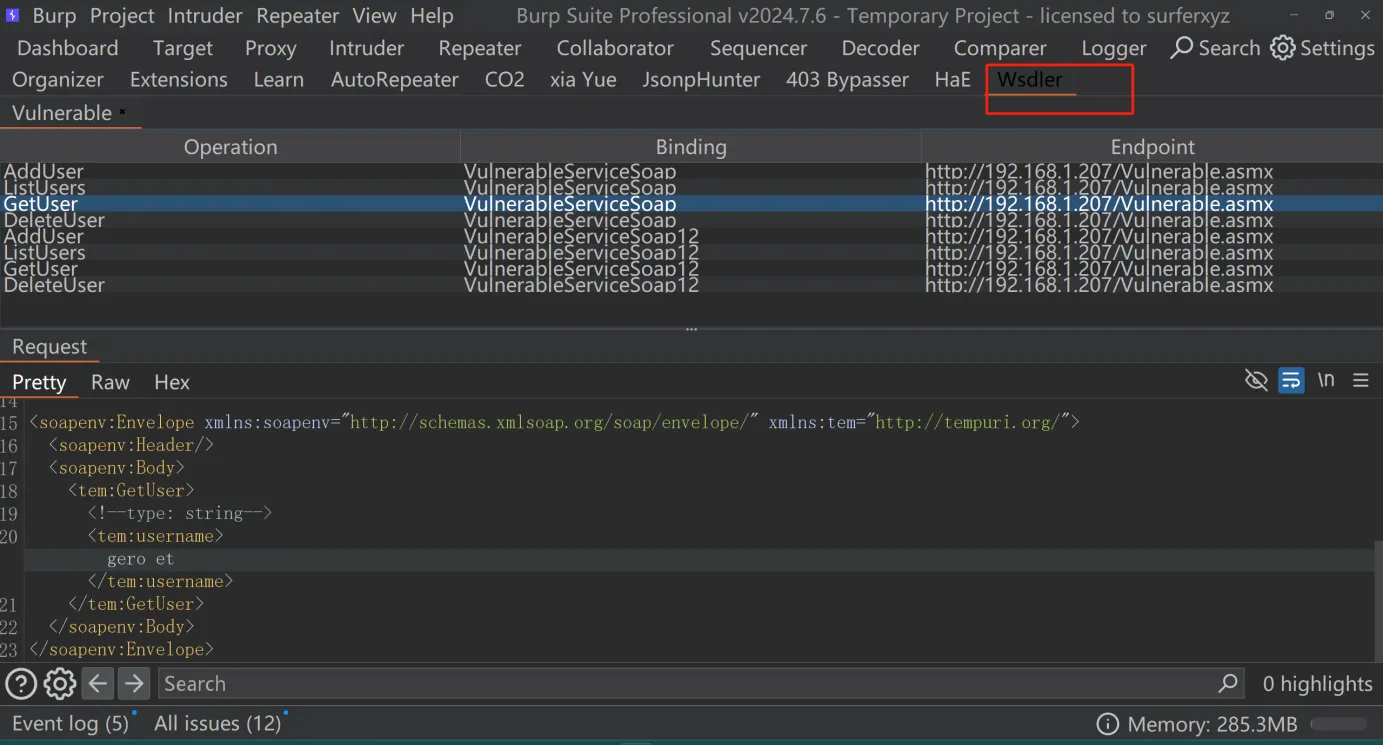Switch to the Target tab
The image size is (1383, 745).
[183, 48]
